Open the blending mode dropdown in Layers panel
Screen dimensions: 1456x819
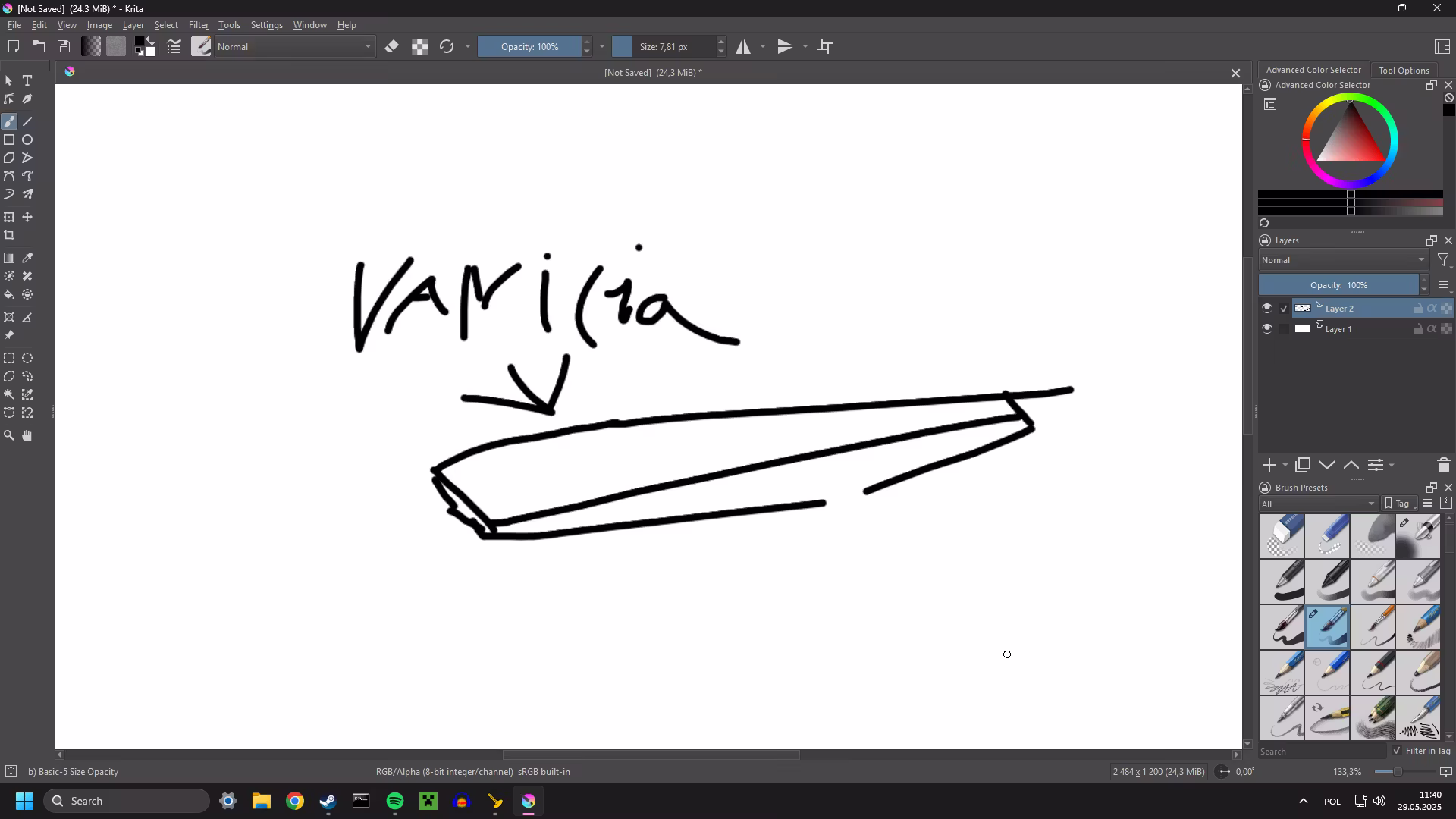1342,260
